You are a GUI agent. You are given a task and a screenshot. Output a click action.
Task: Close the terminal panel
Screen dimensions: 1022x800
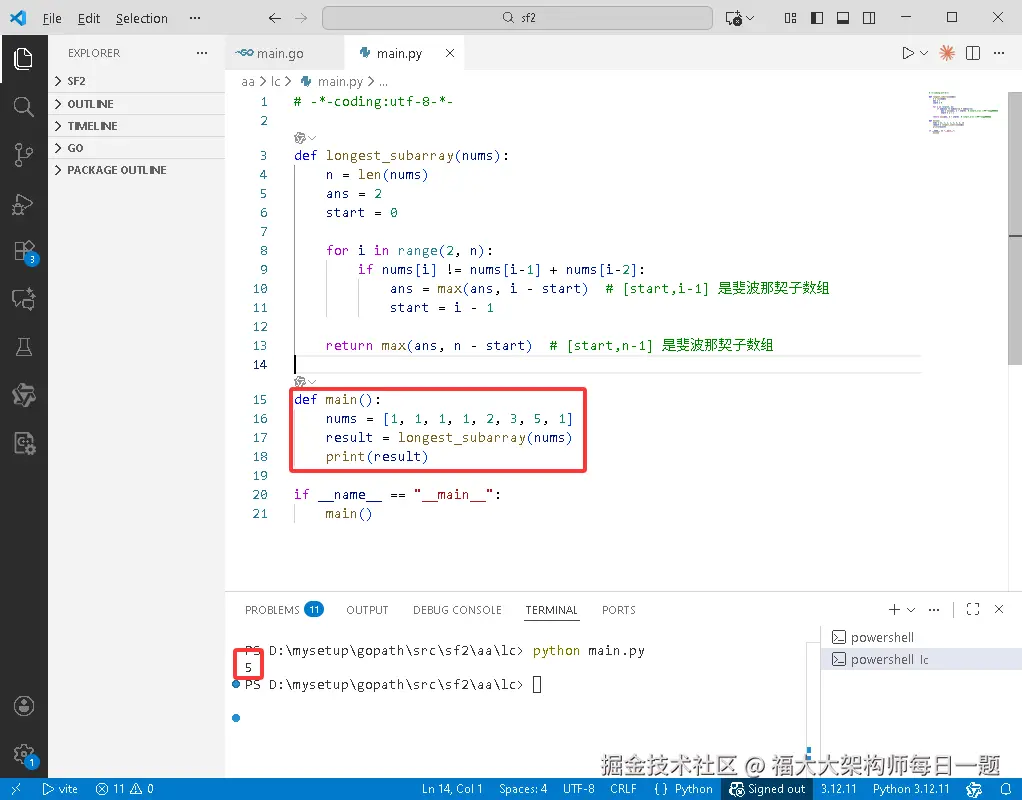999,610
